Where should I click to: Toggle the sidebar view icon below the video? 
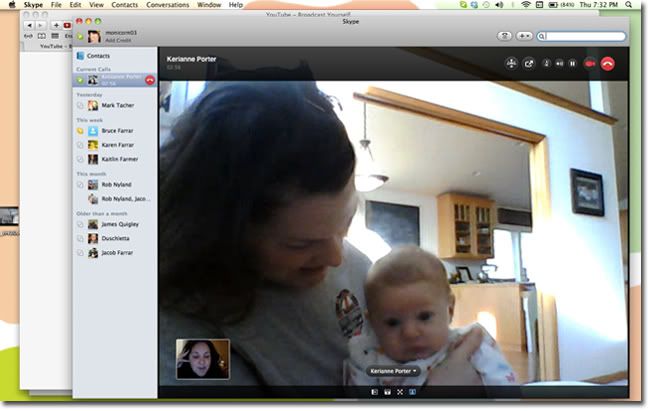[374, 392]
